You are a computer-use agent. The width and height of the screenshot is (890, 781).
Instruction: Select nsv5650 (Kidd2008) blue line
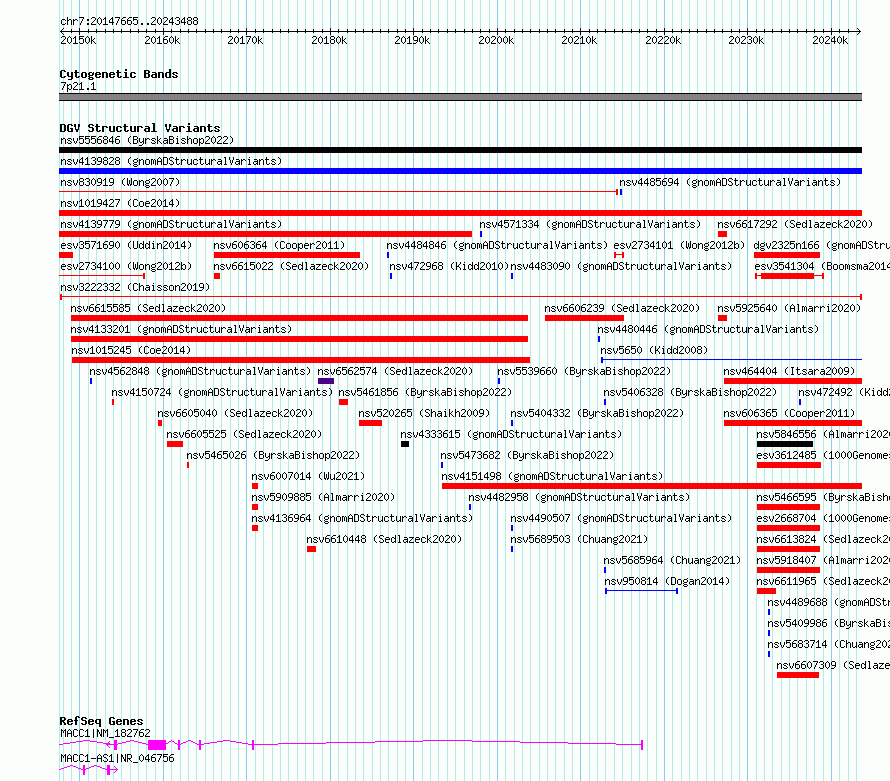[x=732, y=359]
